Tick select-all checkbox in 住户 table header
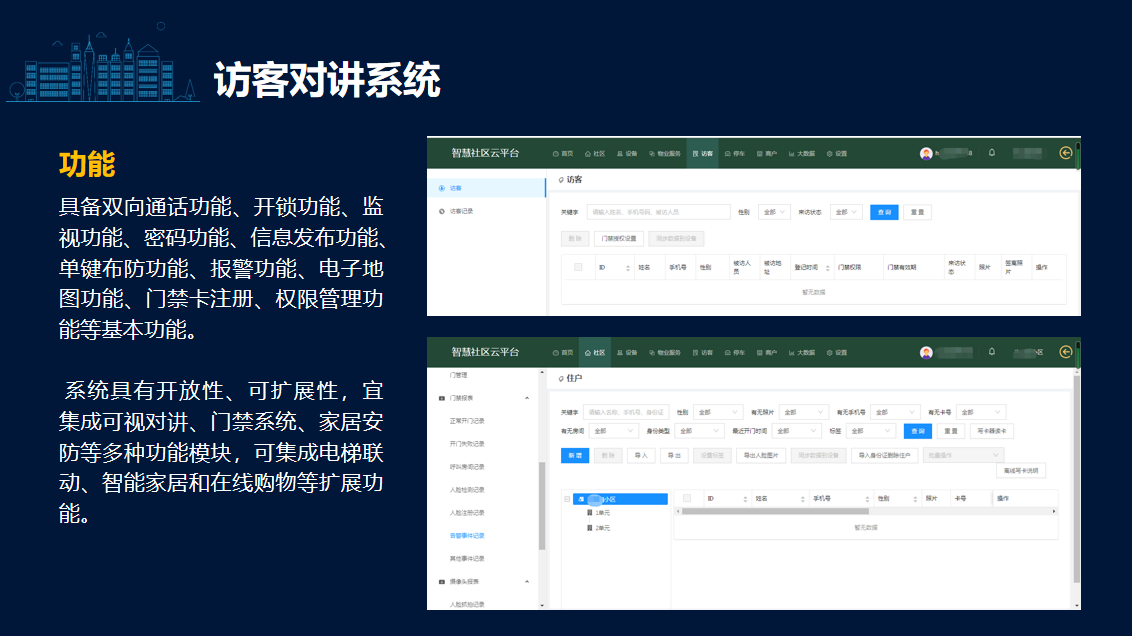This screenshot has height=636, width=1132. click(x=687, y=498)
